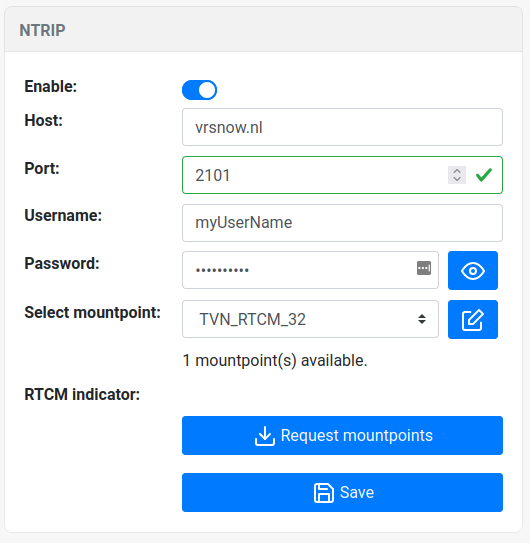Click the '1 mountpoint(s) available' text
The height and width of the screenshot is (543, 530).
(x=275, y=360)
